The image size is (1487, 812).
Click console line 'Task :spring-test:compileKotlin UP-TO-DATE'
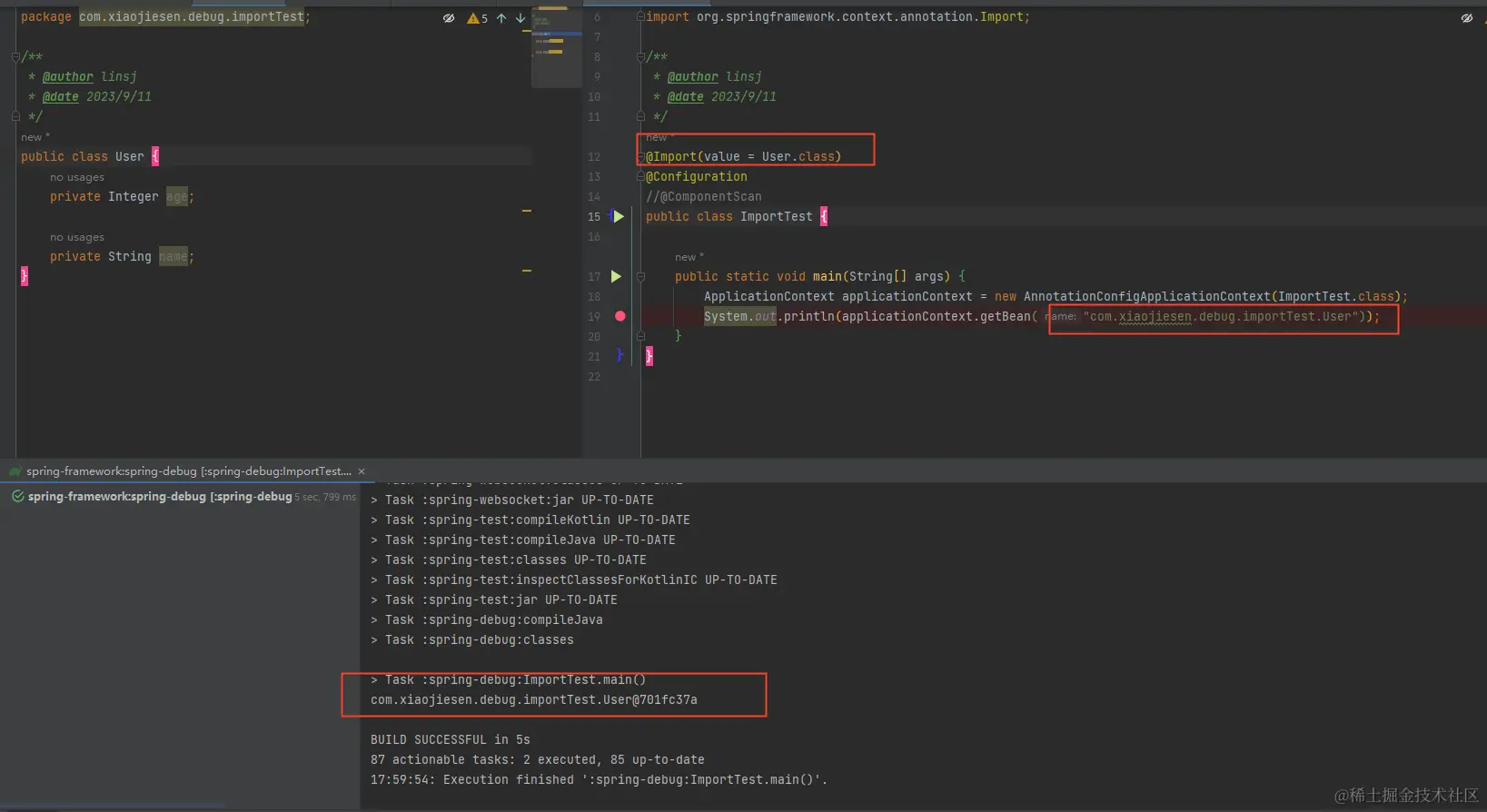[x=530, y=520]
